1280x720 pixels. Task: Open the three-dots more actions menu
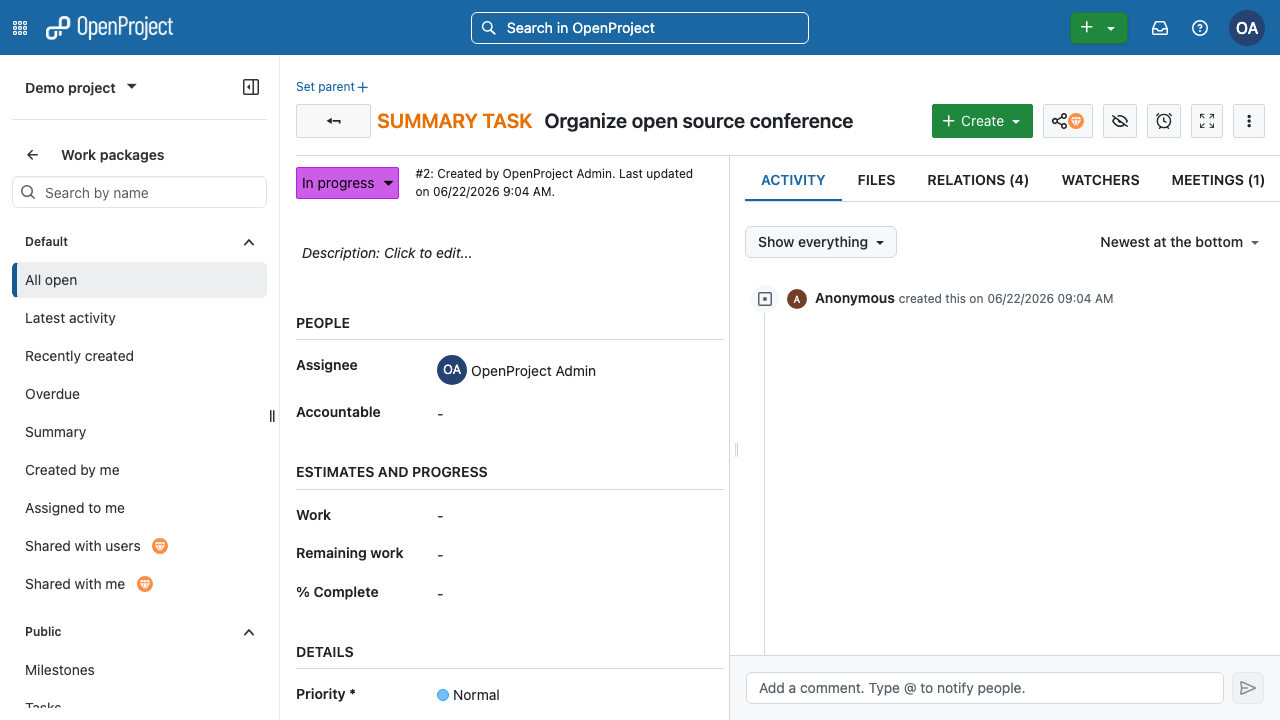click(1249, 121)
